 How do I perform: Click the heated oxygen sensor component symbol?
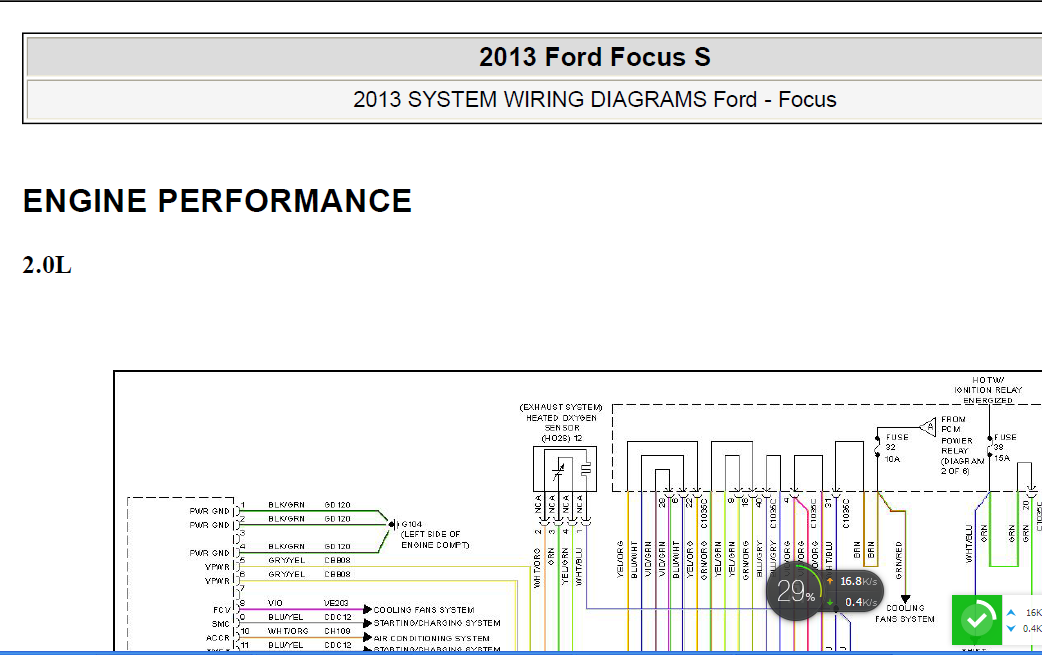click(565, 469)
